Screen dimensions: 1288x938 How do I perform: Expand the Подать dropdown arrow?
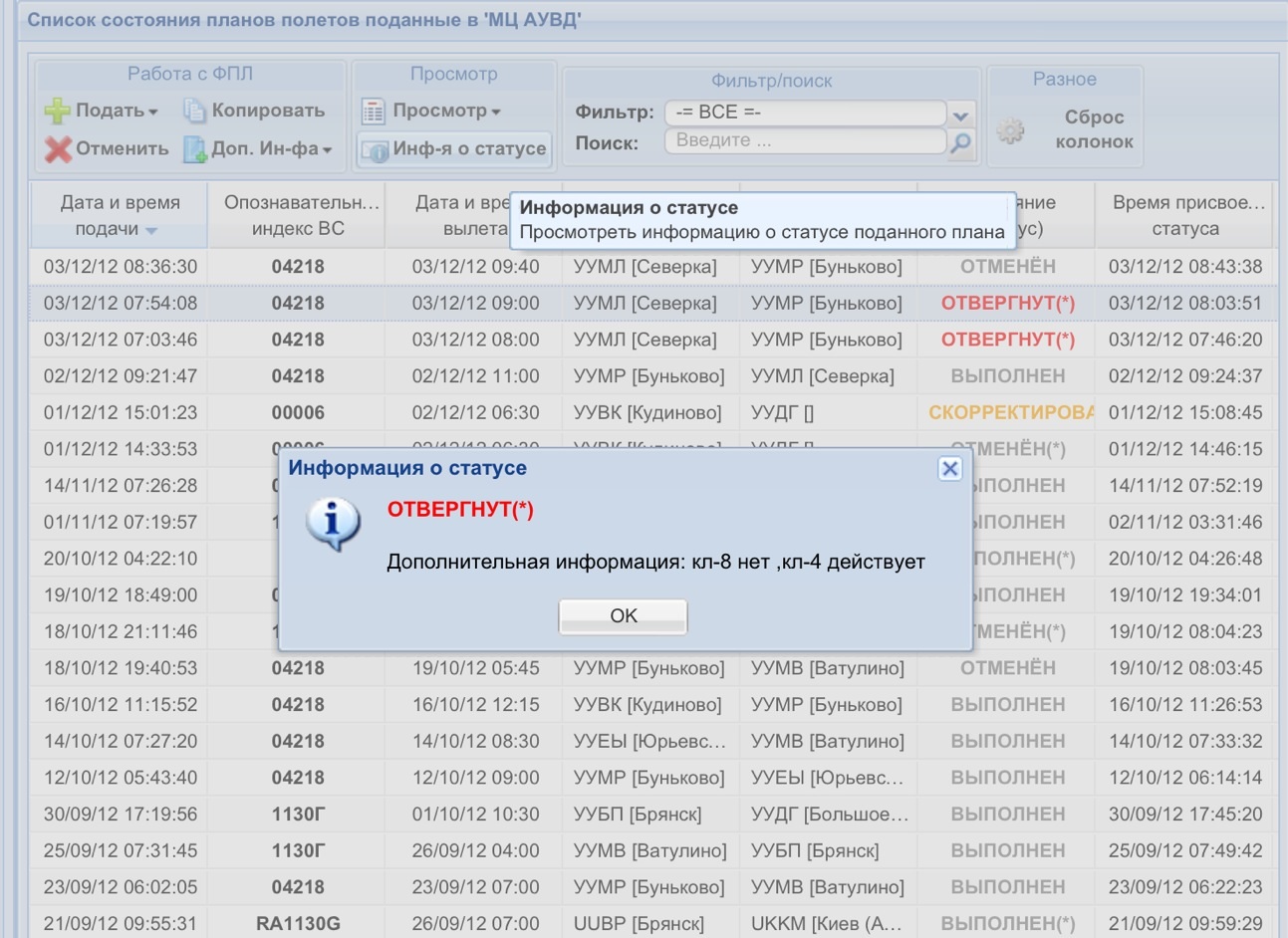153,112
